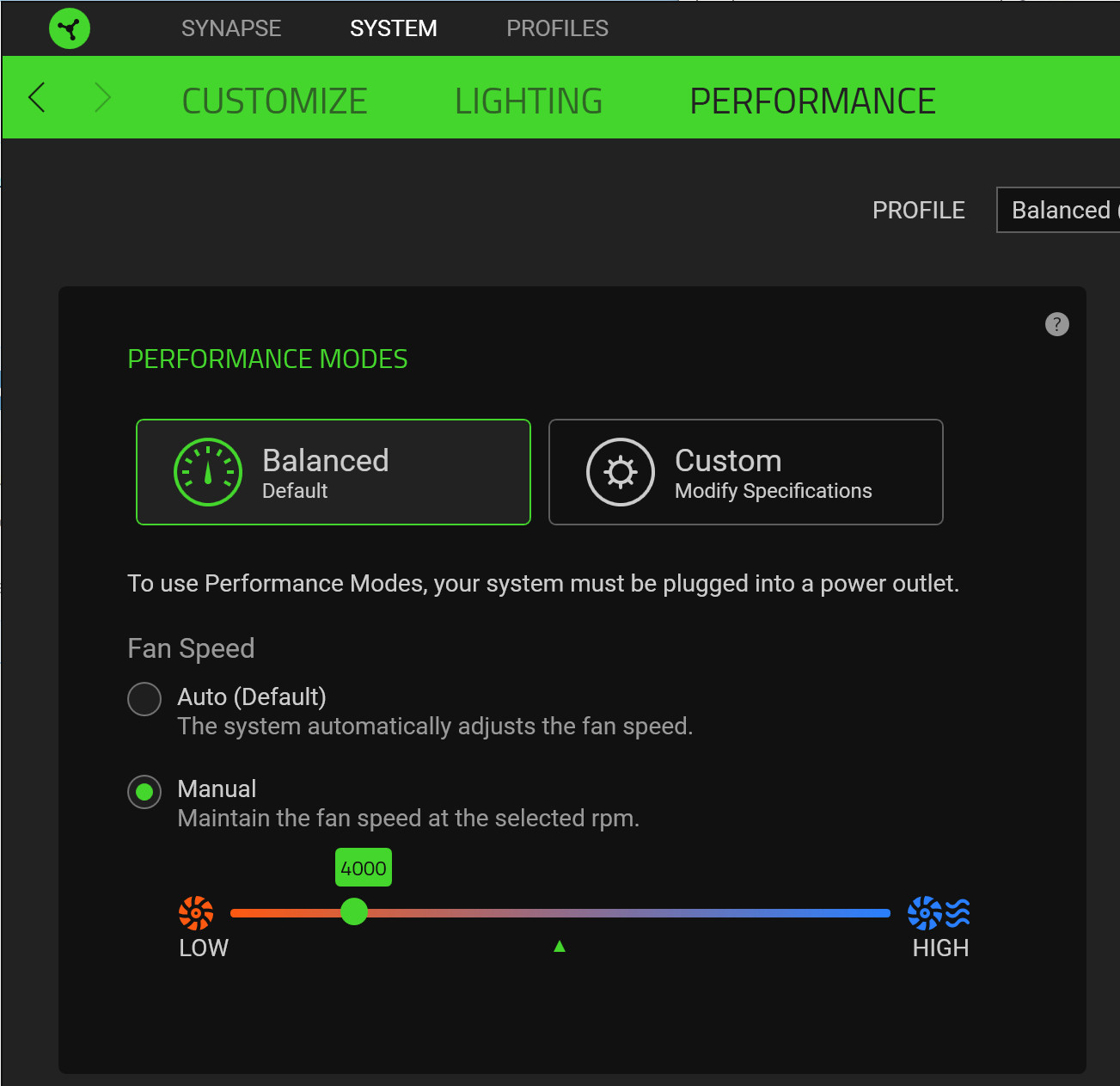Viewport: 1120px width, 1086px height.
Task: Click the blue high fan speed icon
Action: point(939,913)
